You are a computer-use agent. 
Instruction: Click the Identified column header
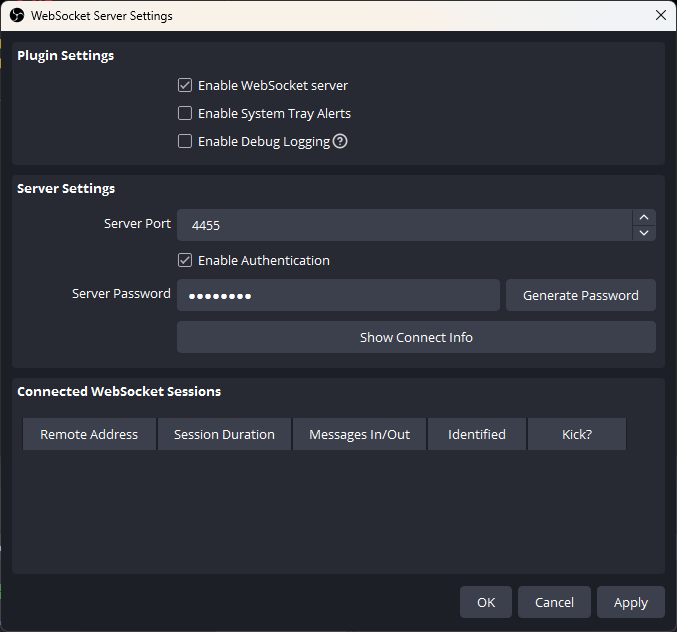tap(477, 434)
